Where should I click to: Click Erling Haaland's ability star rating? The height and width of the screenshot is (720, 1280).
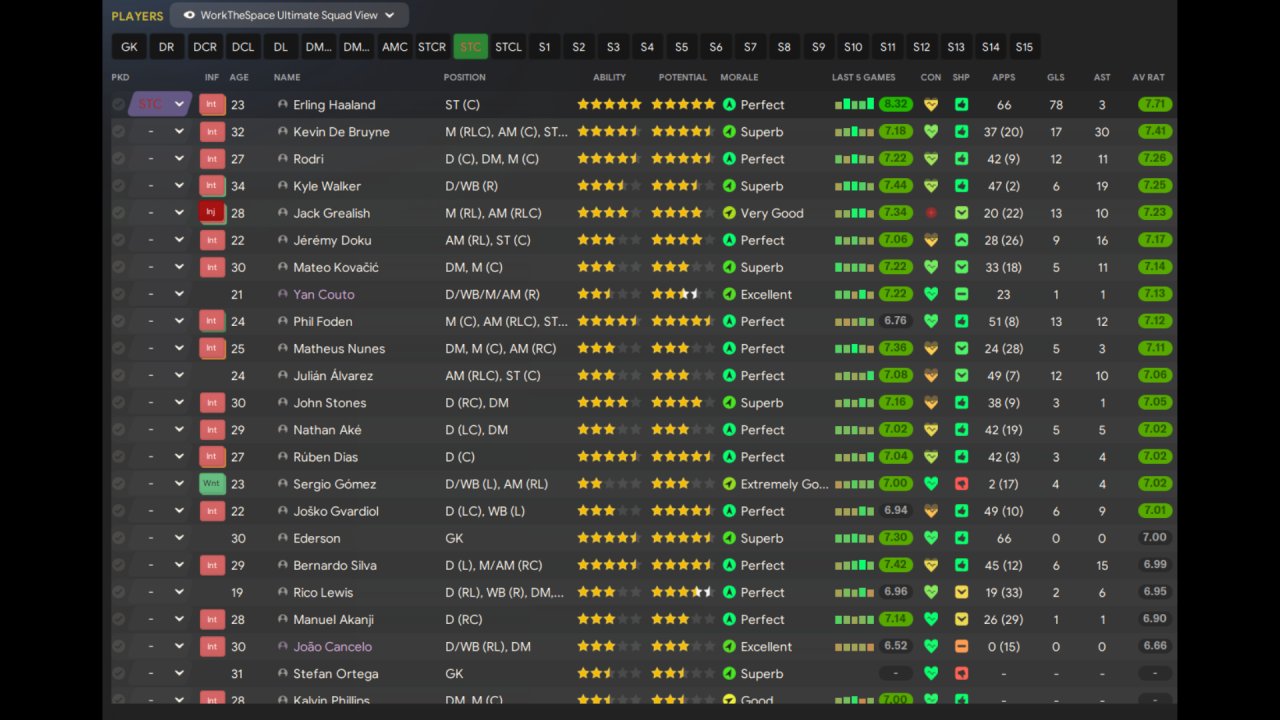point(609,104)
